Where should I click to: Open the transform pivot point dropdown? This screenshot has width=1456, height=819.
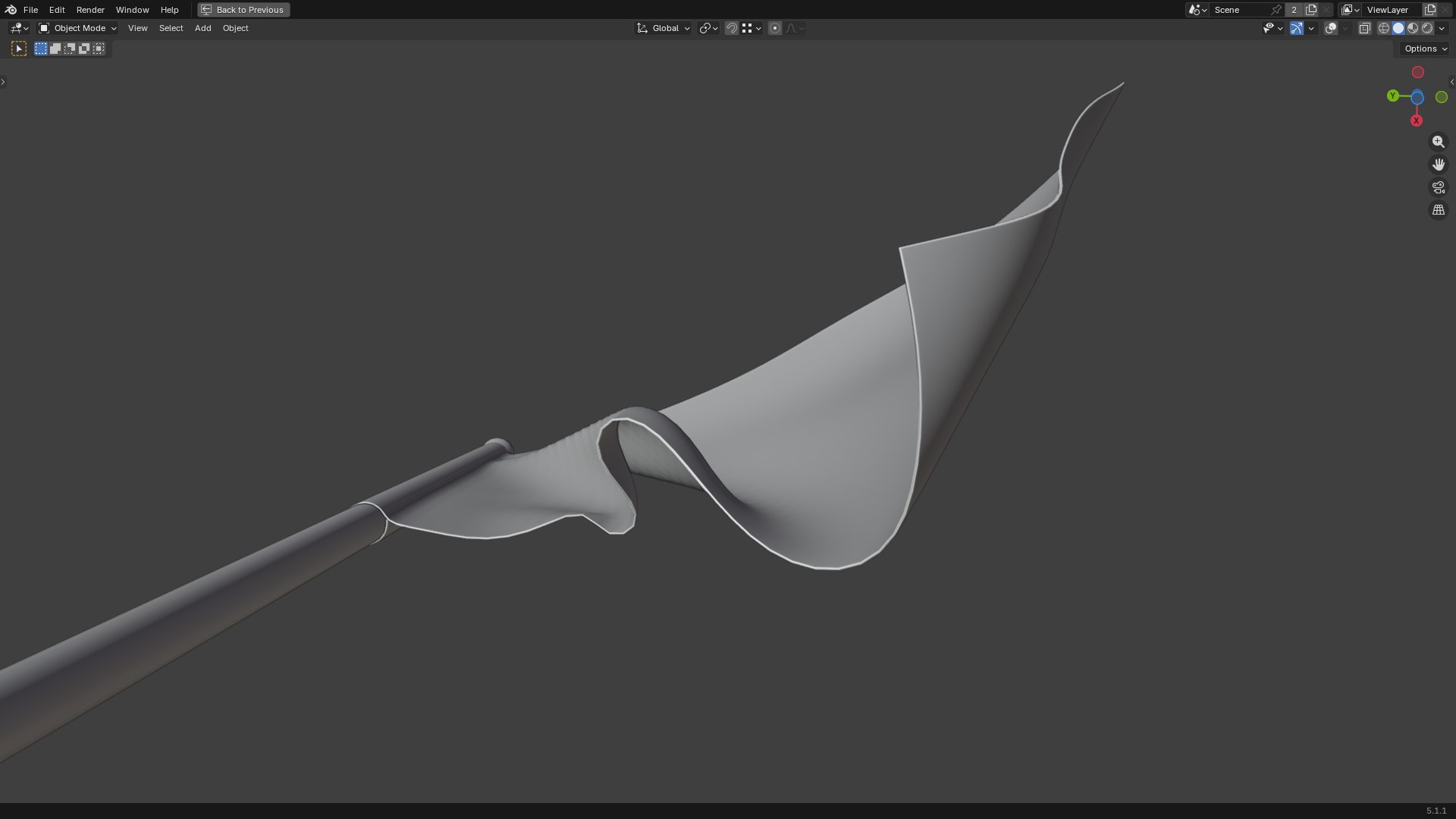point(708,28)
